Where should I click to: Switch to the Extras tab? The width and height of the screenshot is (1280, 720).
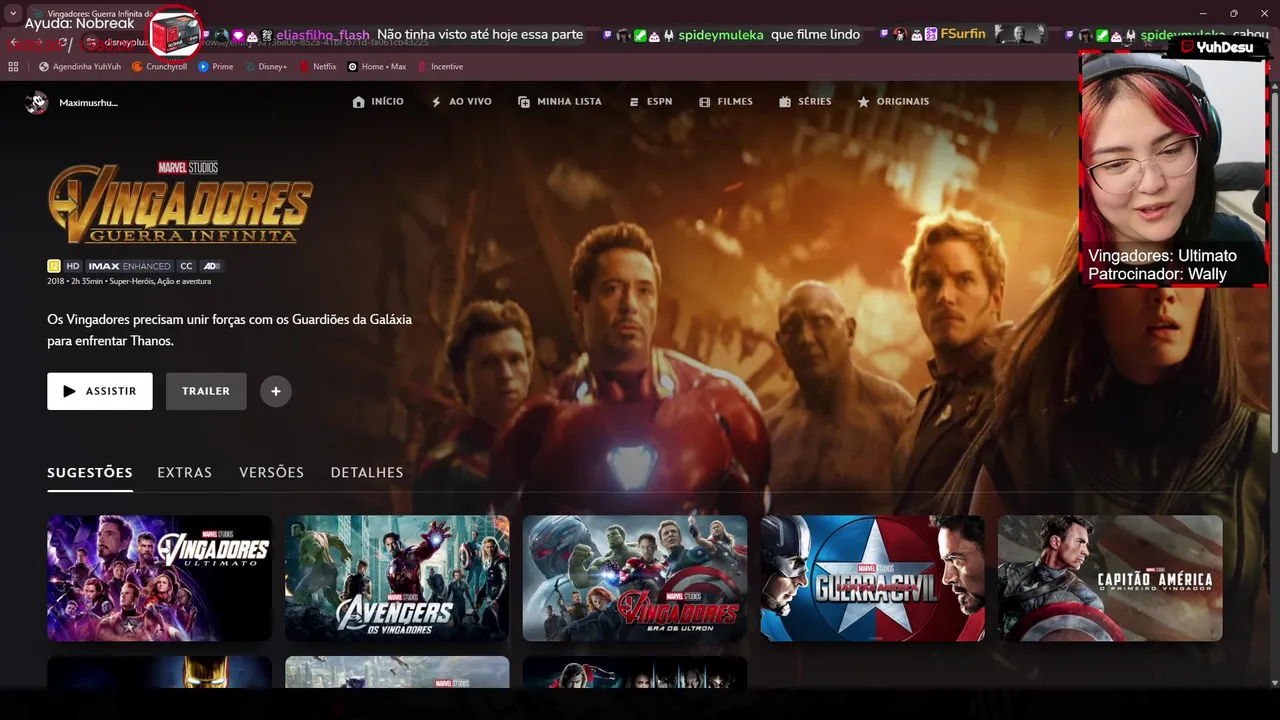185,472
